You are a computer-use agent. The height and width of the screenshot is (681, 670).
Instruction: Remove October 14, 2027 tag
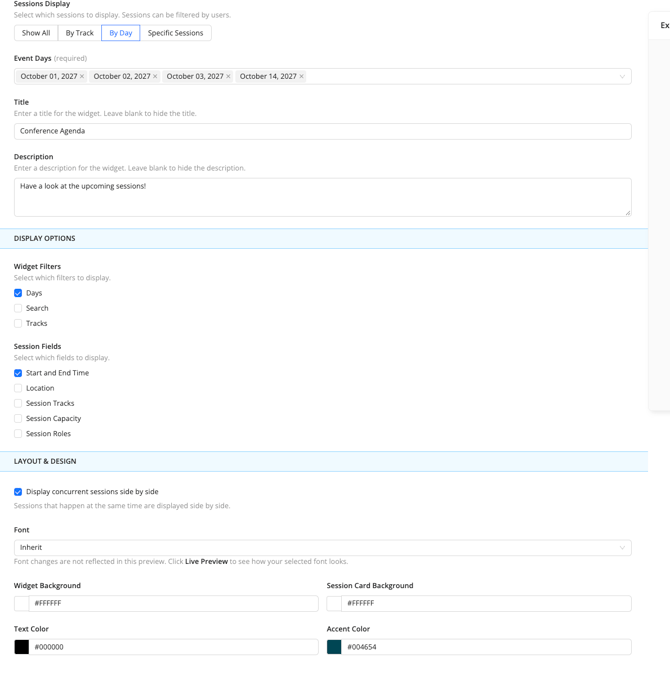pos(301,76)
